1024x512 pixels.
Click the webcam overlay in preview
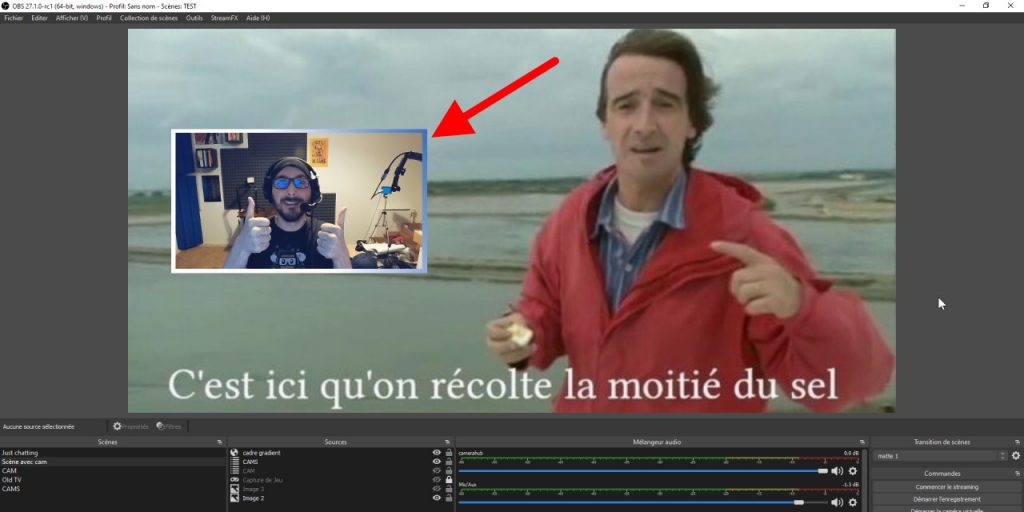click(299, 201)
